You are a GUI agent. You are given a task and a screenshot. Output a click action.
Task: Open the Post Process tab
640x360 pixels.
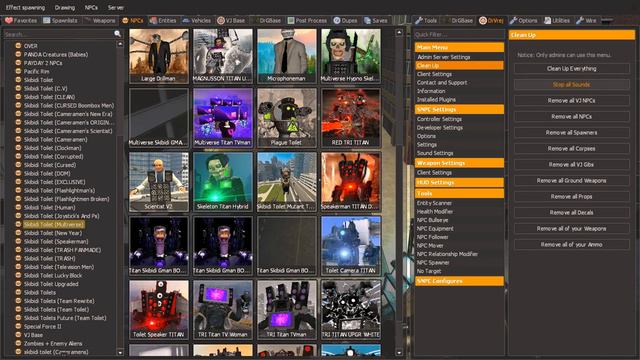tap(307, 20)
